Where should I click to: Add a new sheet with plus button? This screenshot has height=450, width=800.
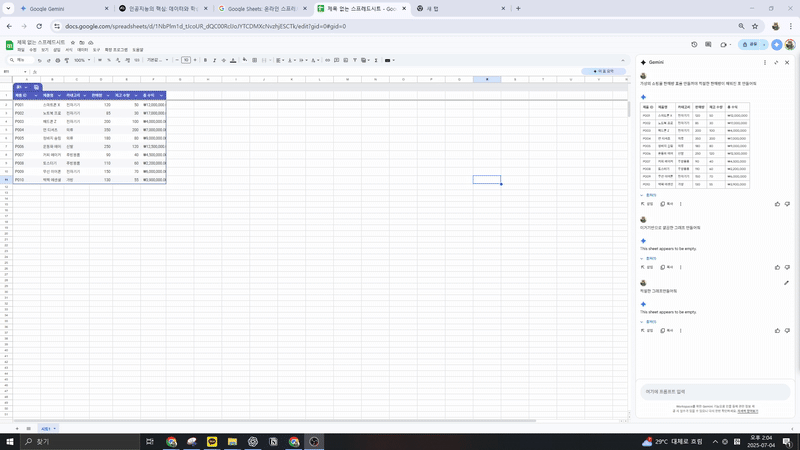point(17,429)
